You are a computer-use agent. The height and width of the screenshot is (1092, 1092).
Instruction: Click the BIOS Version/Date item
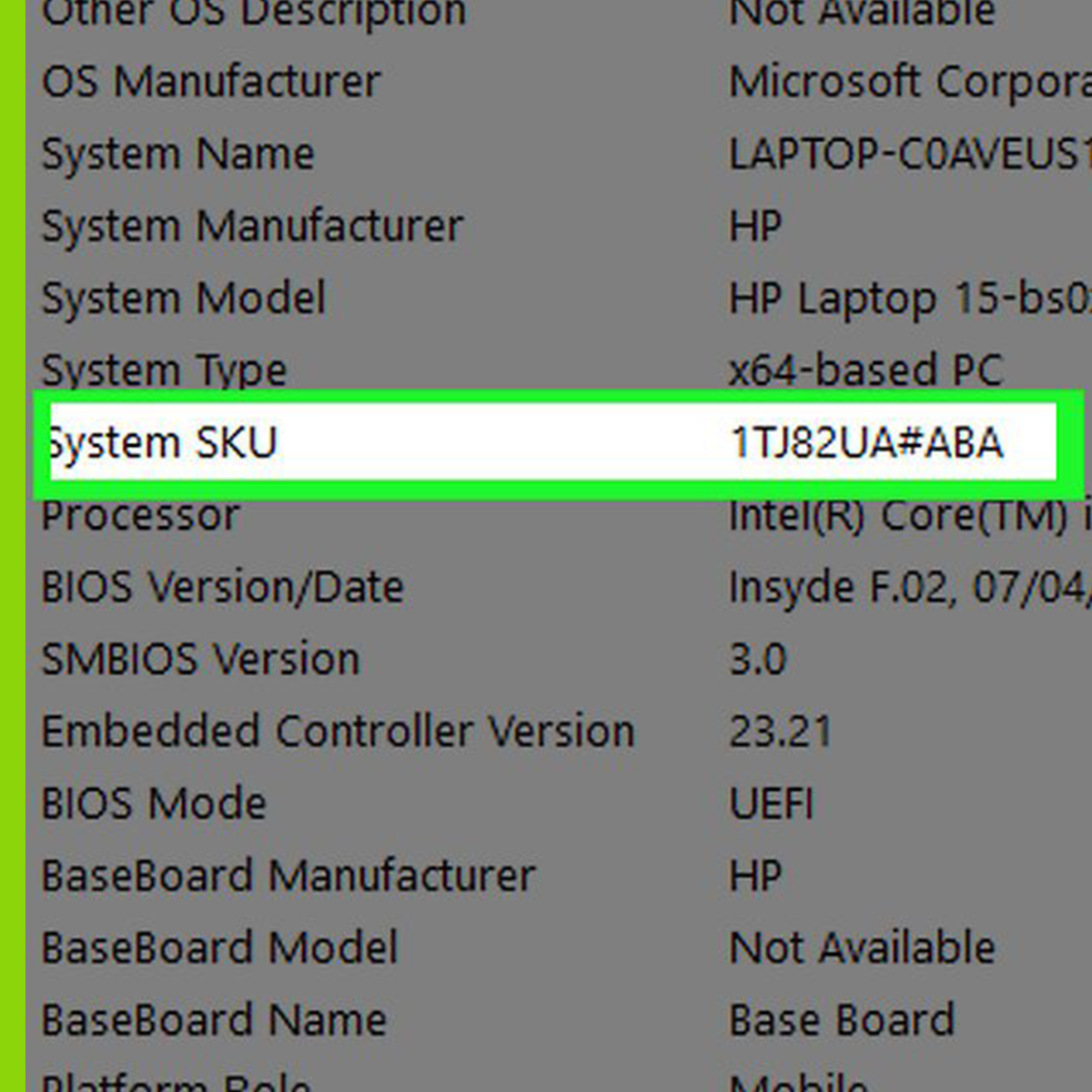coord(223,587)
